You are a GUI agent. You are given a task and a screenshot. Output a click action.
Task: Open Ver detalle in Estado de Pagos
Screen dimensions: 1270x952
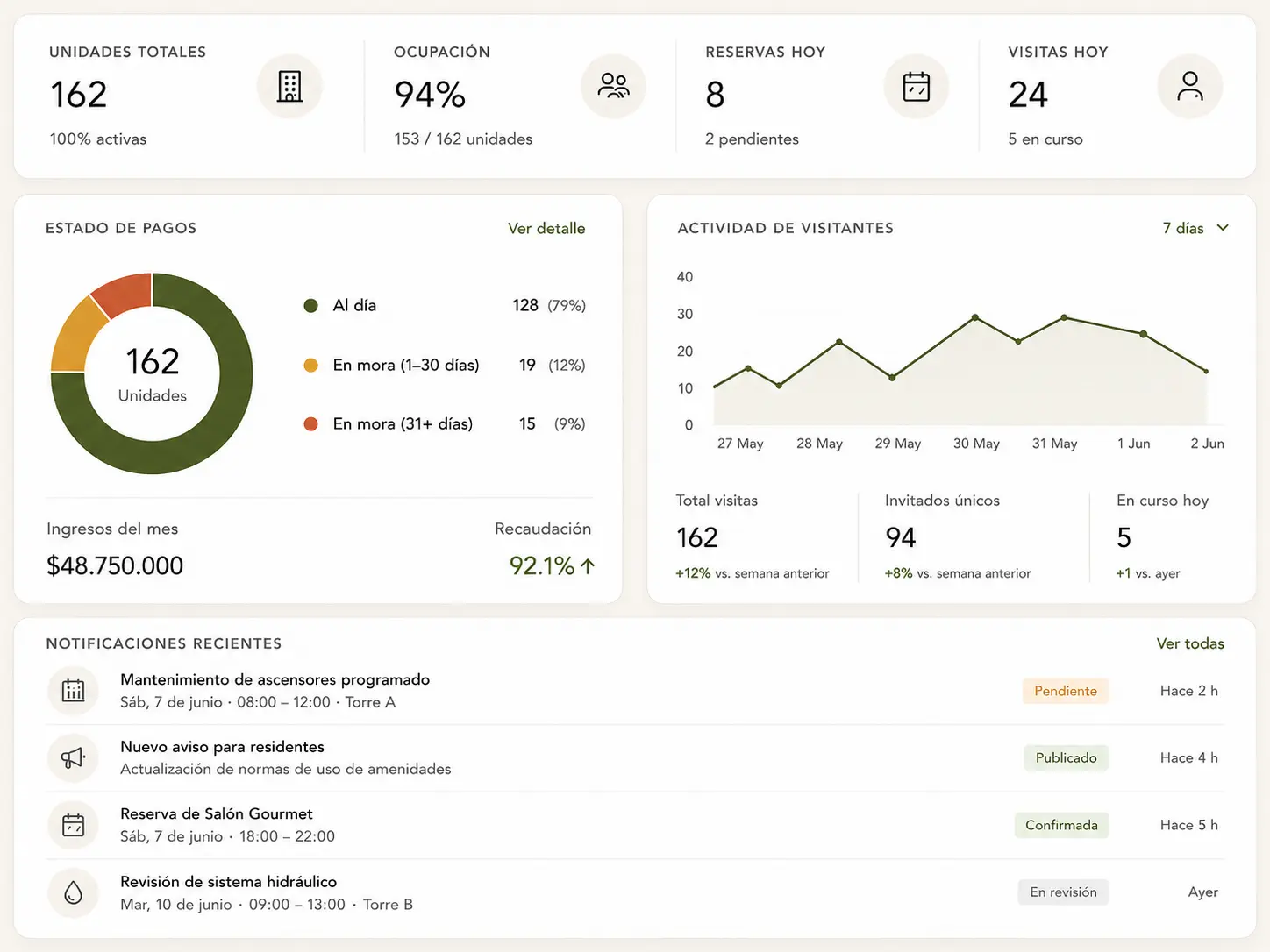546,228
